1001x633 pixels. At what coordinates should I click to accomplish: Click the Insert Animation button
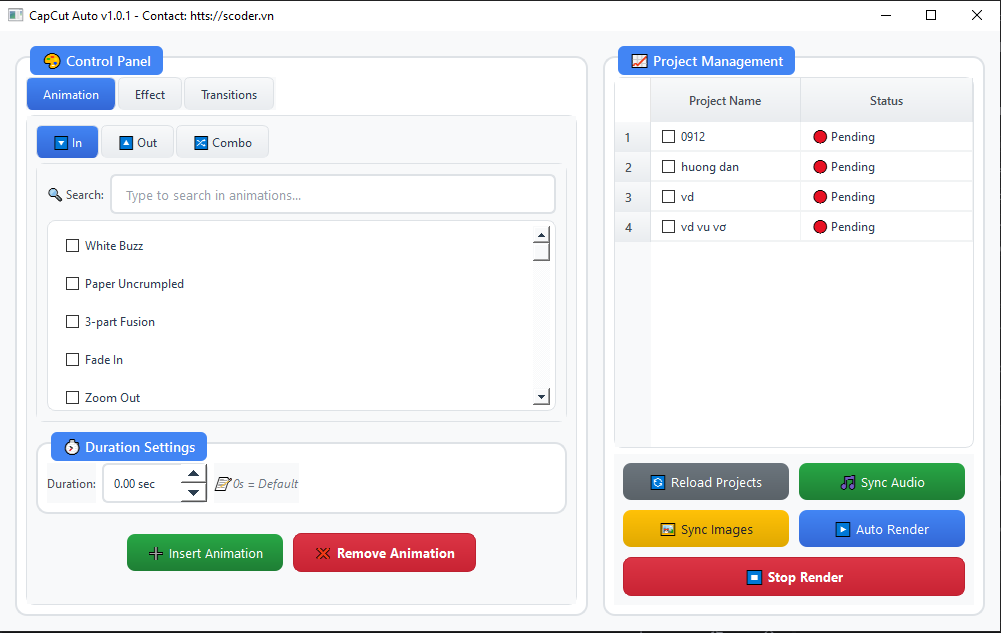pos(205,553)
